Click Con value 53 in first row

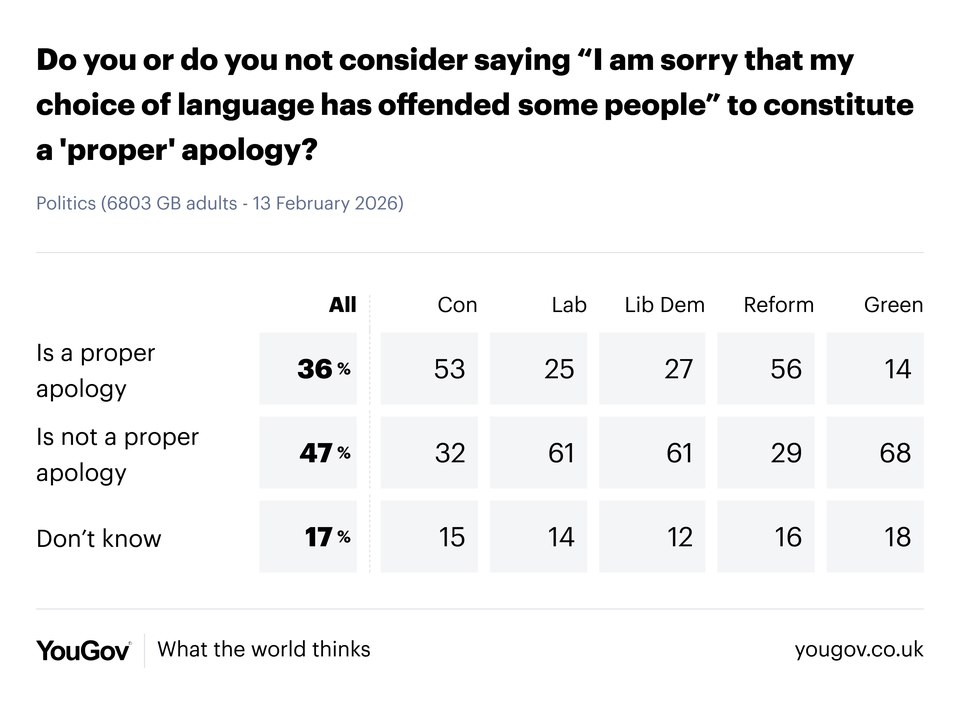coord(434,369)
